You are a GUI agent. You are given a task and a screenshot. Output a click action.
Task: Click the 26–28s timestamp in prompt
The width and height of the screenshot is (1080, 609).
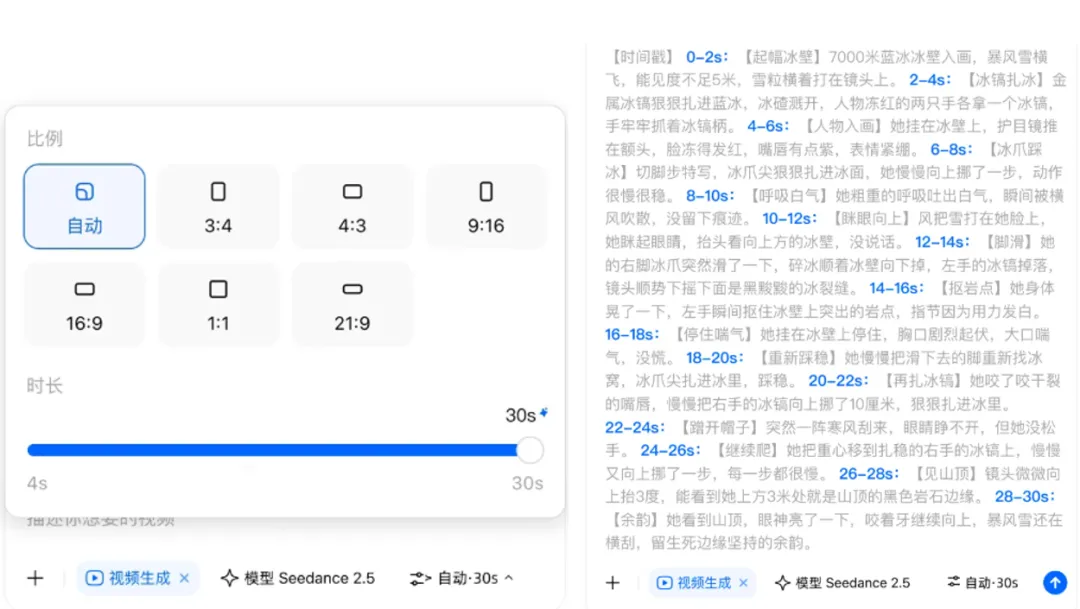(869, 474)
